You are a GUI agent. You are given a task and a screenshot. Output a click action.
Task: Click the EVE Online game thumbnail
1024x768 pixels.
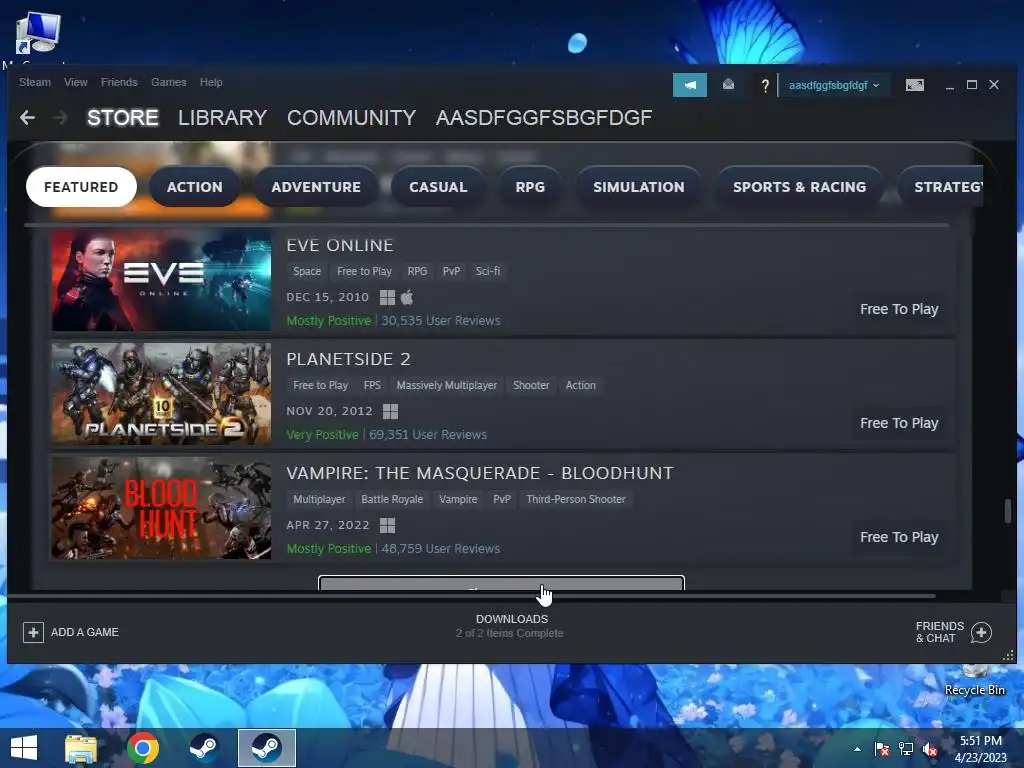coord(161,280)
